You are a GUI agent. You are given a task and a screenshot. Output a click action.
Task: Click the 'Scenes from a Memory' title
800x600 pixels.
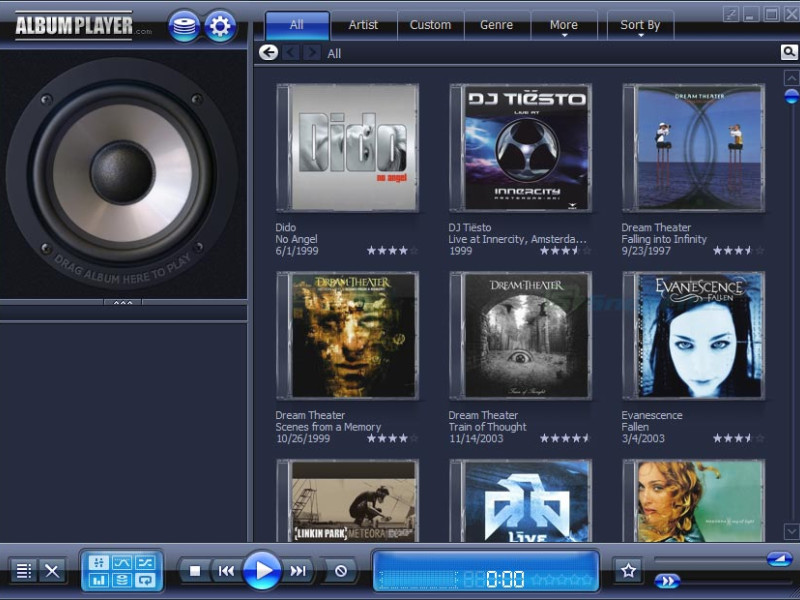pos(328,427)
